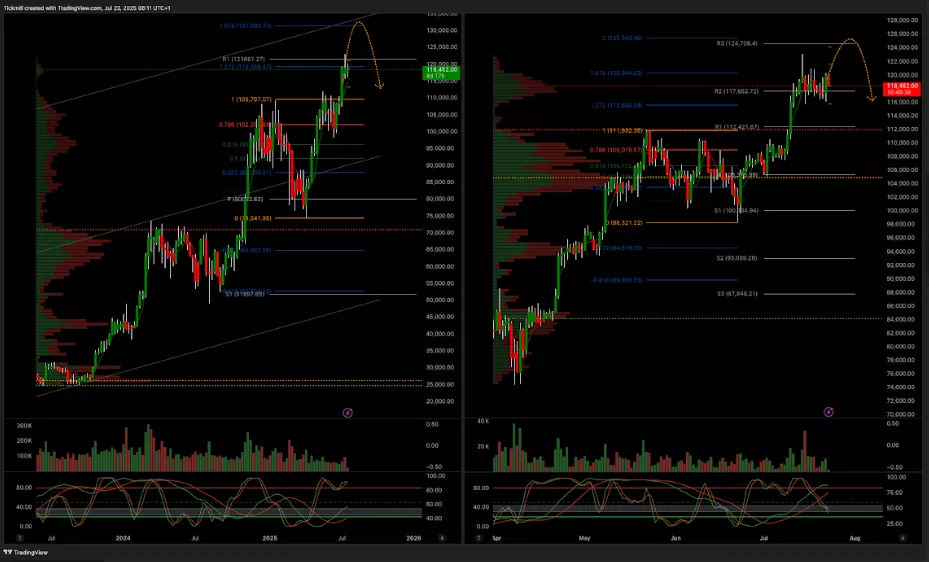Click the purple lightning icon on left chart
Image resolution: width=929 pixels, height=562 pixels.
[x=348, y=411]
